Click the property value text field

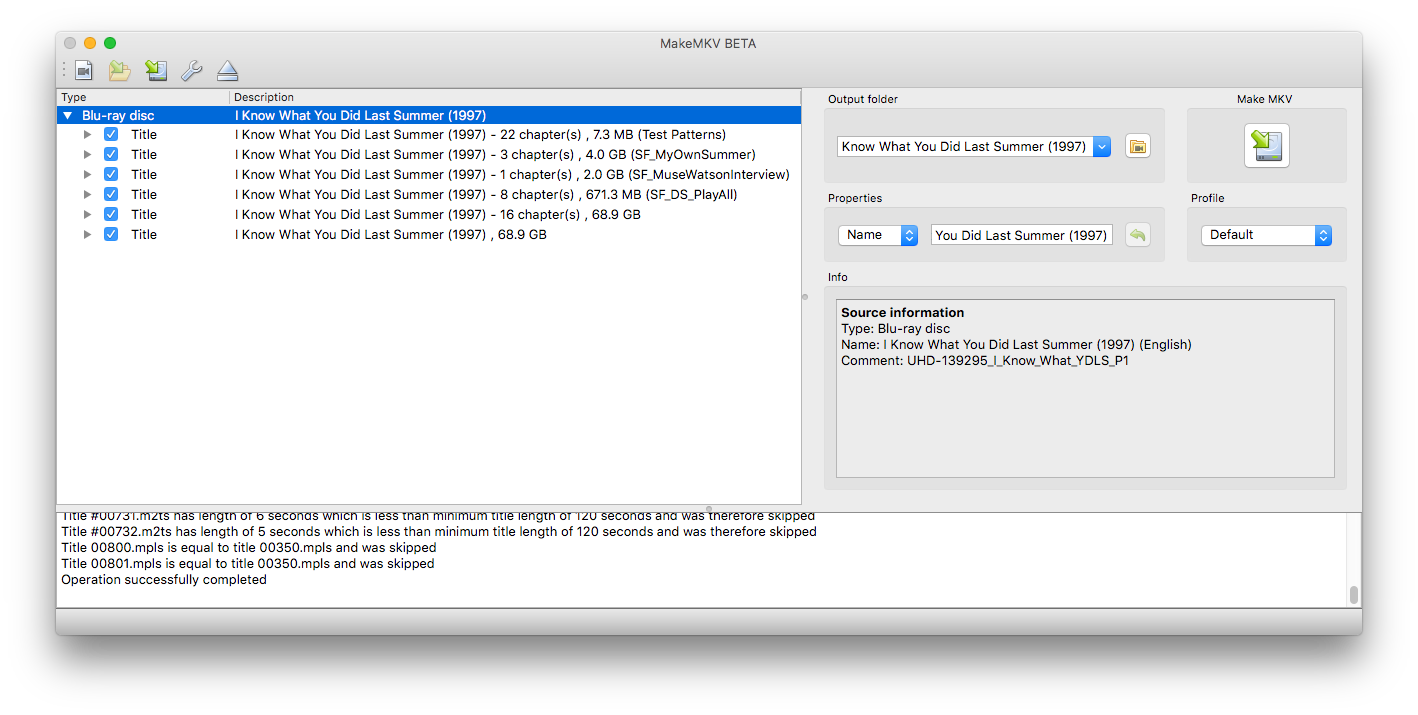(1021, 235)
